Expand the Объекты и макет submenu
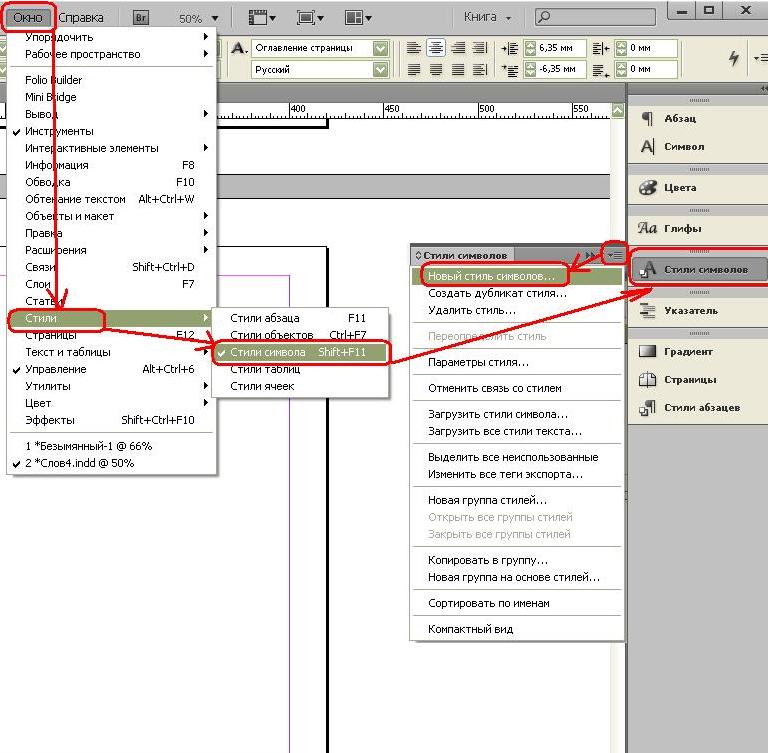Image resolution: width=768 pixels, height=753 pixels. (112, 216)
